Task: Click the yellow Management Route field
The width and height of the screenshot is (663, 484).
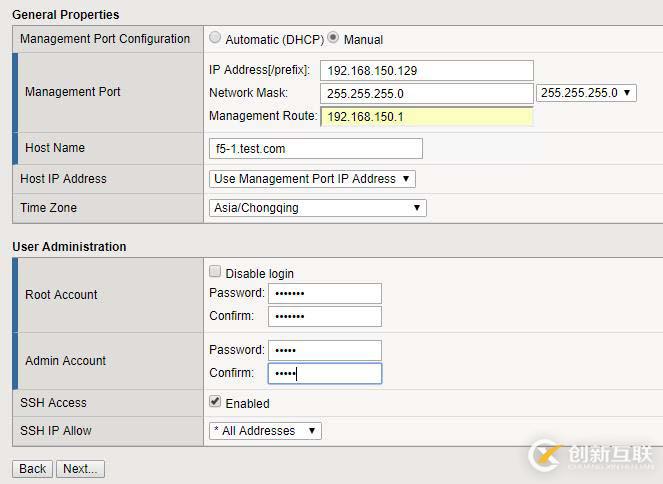Action: click(427, 116)
